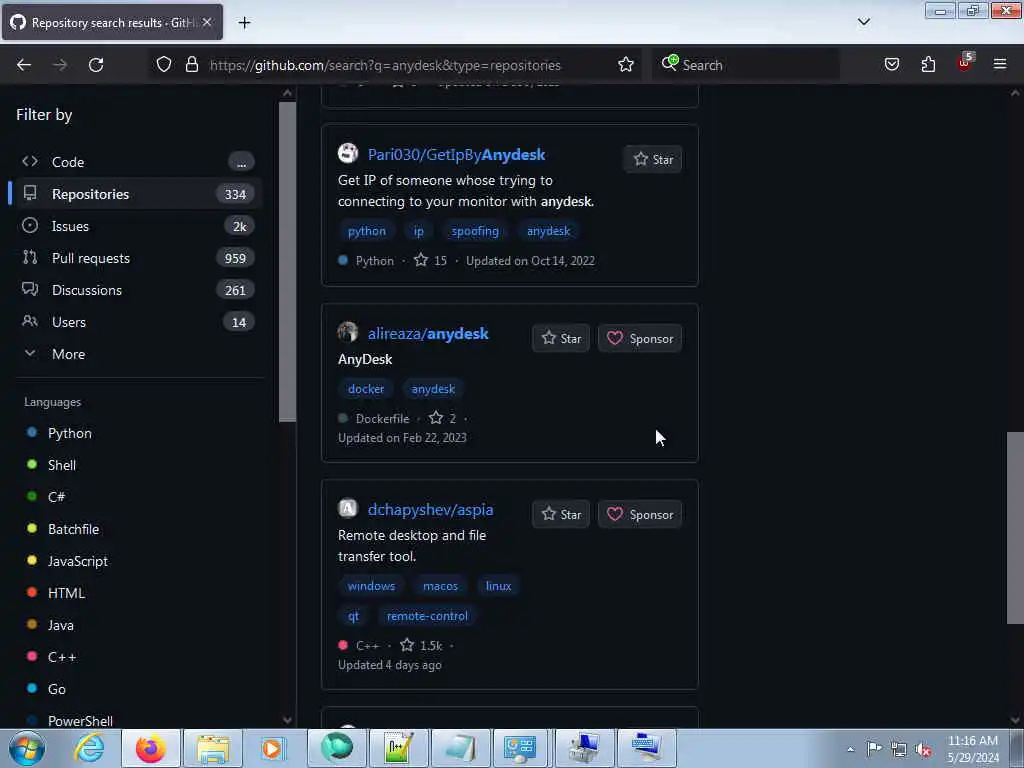Open the Pocket save icon
The image size is (1024, 768).
891,64
